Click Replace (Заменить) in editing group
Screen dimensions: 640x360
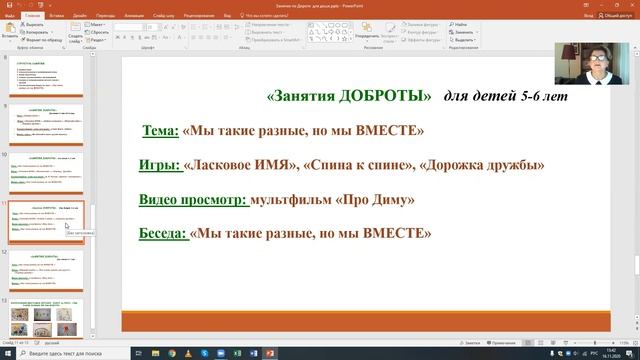pyautogui.click(x=463, y=32)
